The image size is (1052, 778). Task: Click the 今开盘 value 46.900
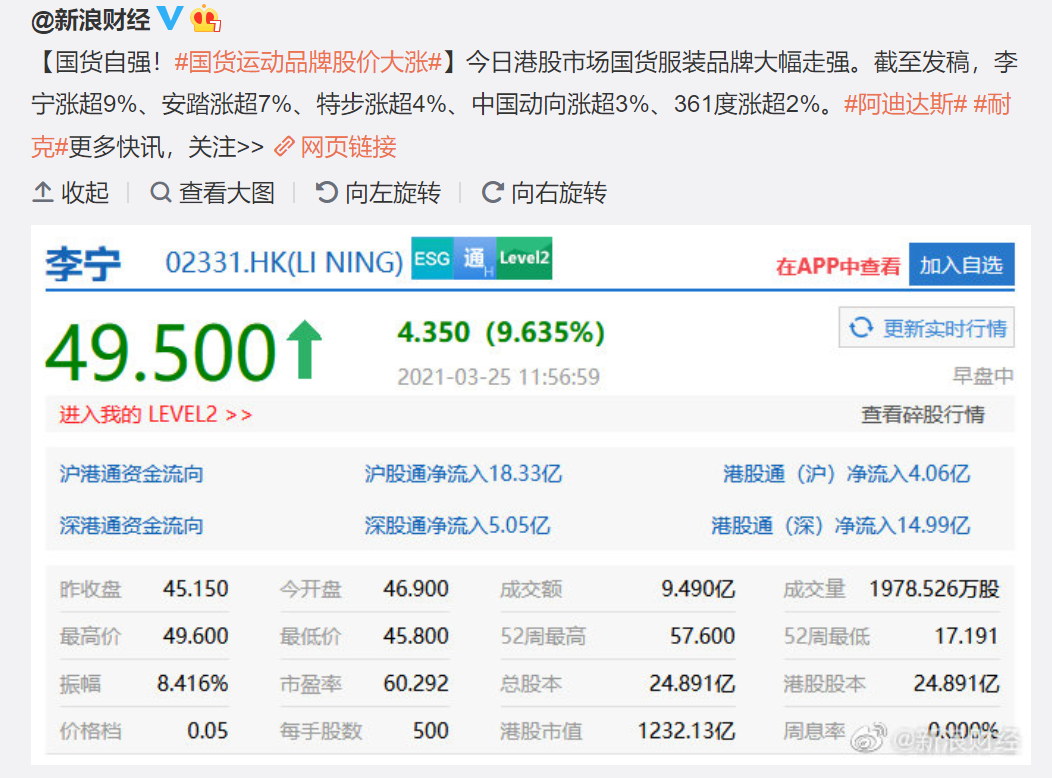click(x=415, y=589)
